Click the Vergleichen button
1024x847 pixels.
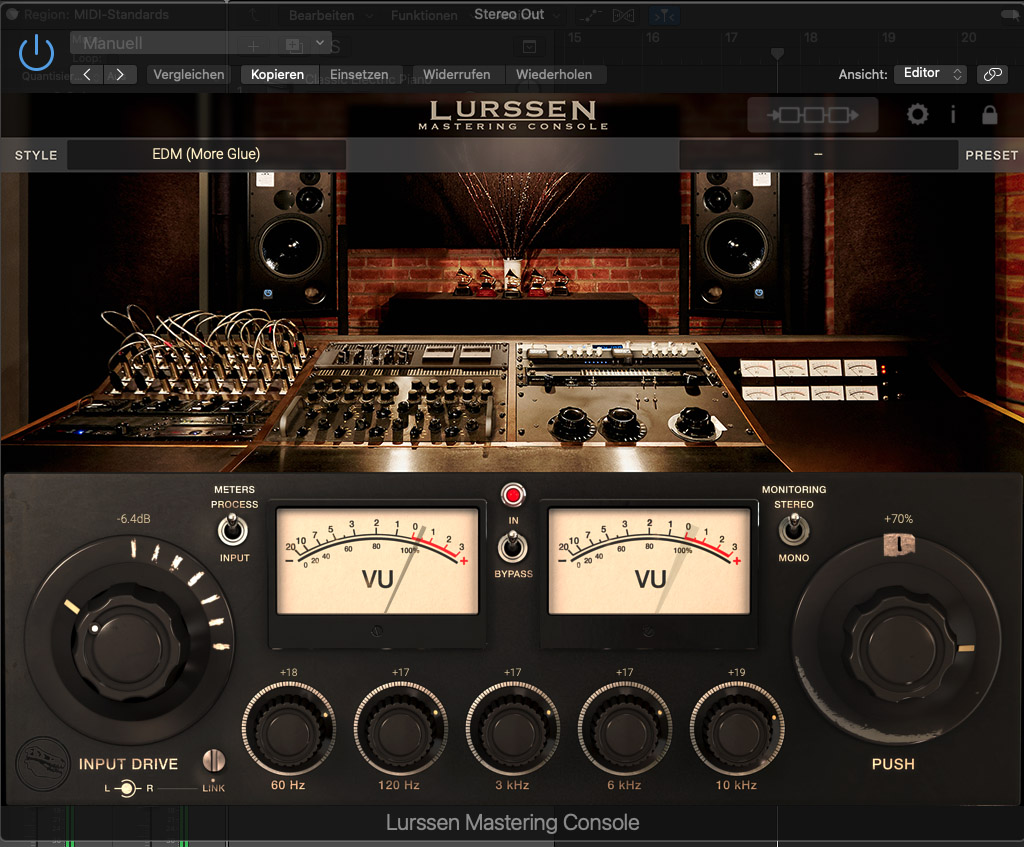[x=188, y=74]
